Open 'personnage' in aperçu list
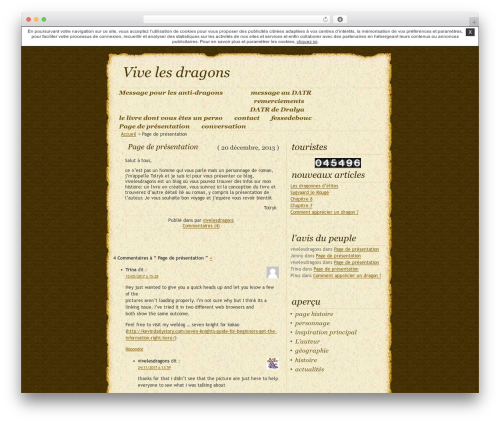 click(x=312, y=323)
